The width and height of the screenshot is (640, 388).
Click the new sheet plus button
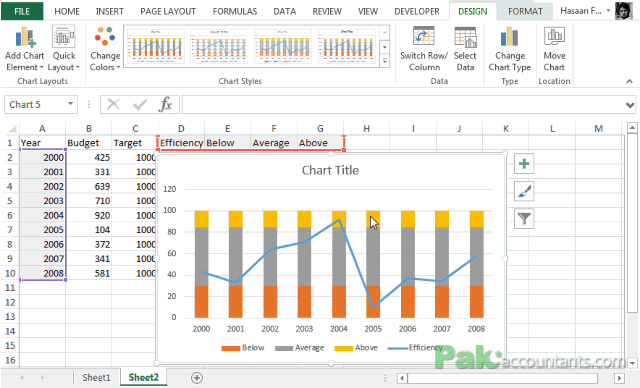[197, 378]
